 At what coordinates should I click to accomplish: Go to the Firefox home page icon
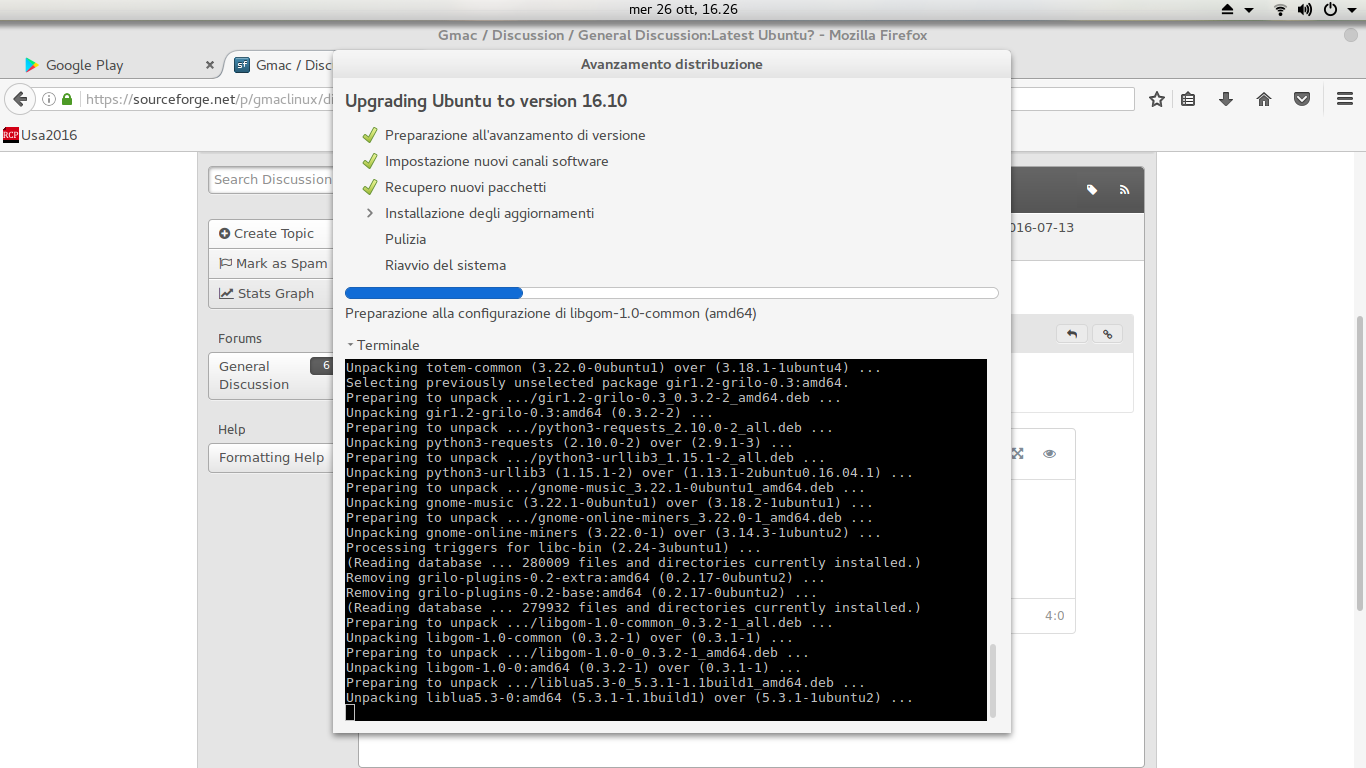1264,99
